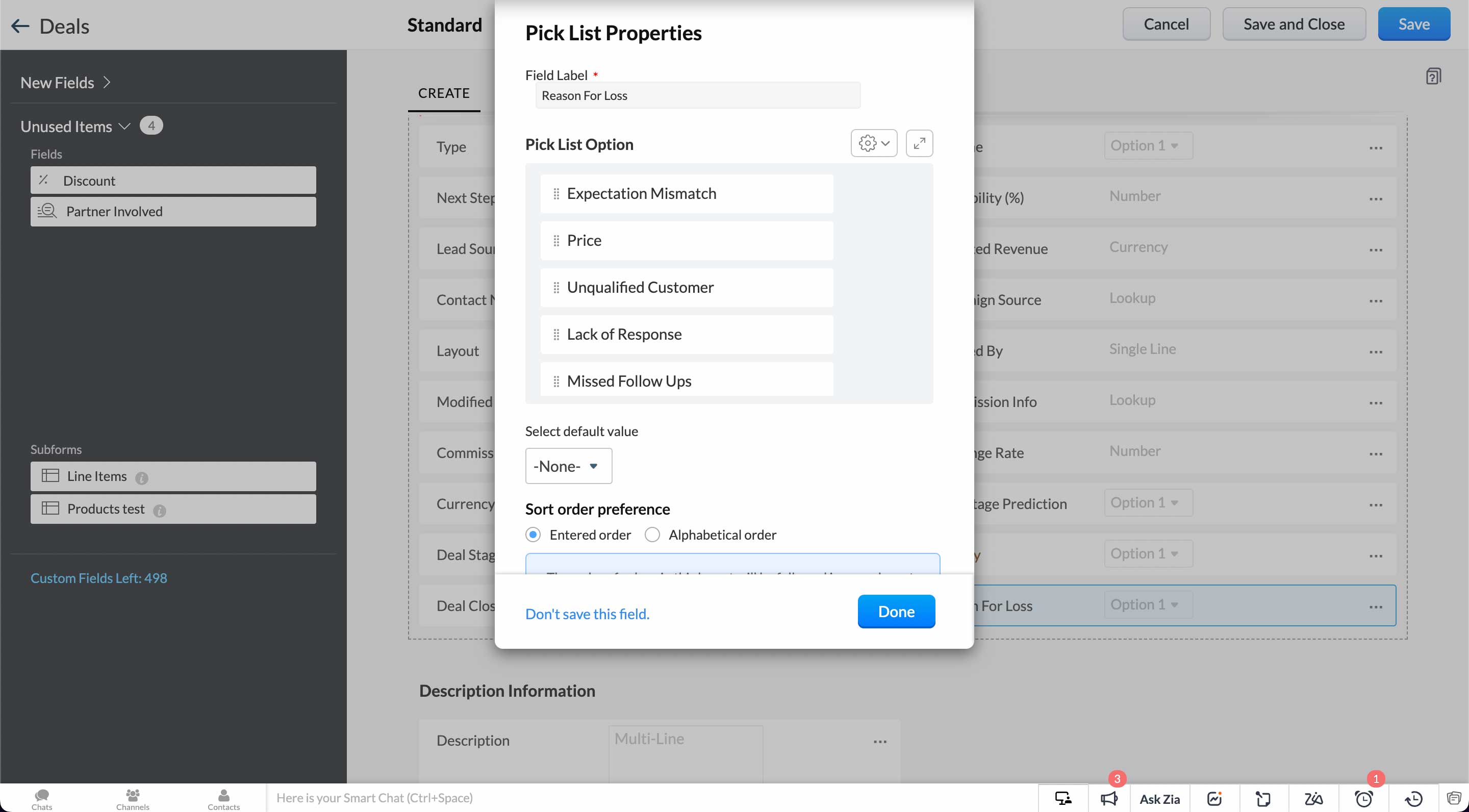Select the Alphabetical order radio button
This screenshot has width=1469, height=812.
point(651,534)
